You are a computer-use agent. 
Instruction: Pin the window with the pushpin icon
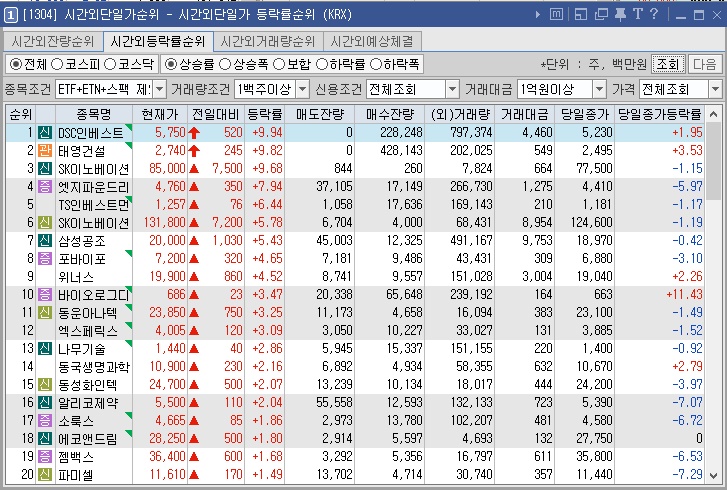pyautogui.click(x=620, y=14)
